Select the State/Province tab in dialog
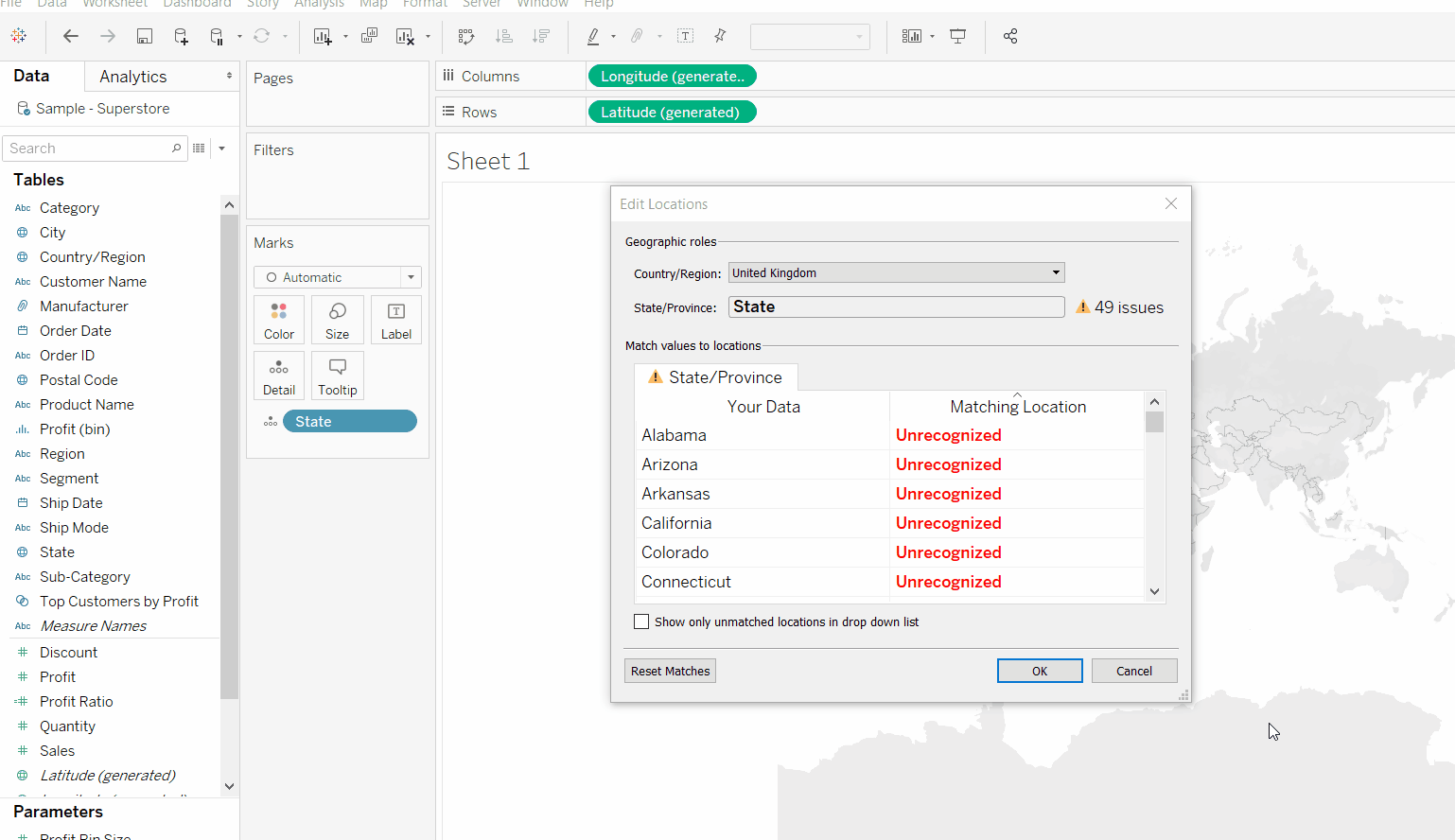The image size is (1455, 840). click(x=715, y=377)
